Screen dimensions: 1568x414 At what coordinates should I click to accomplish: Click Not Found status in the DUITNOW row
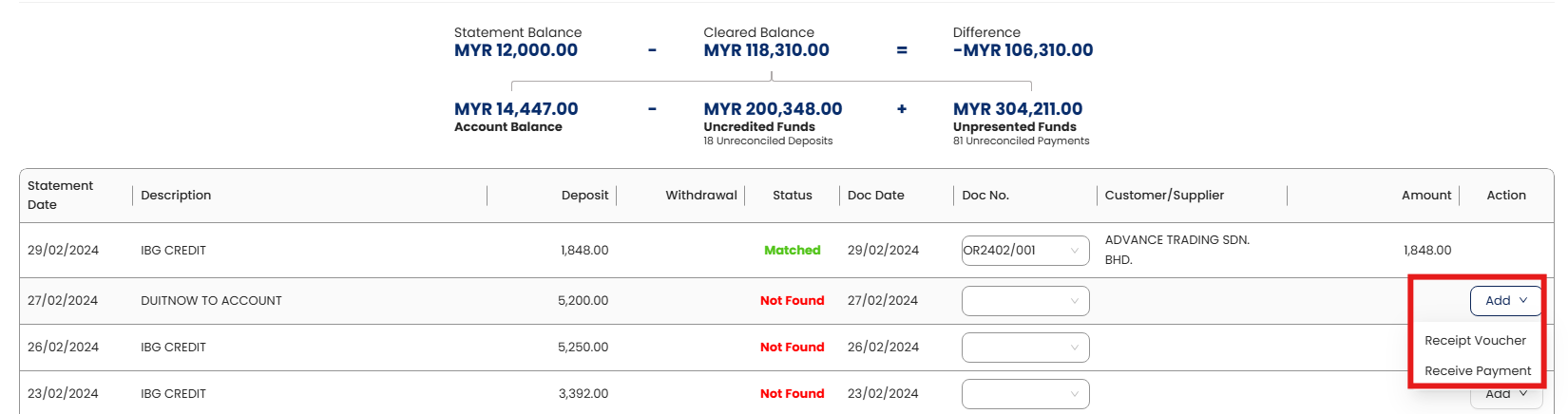(792, 300)
